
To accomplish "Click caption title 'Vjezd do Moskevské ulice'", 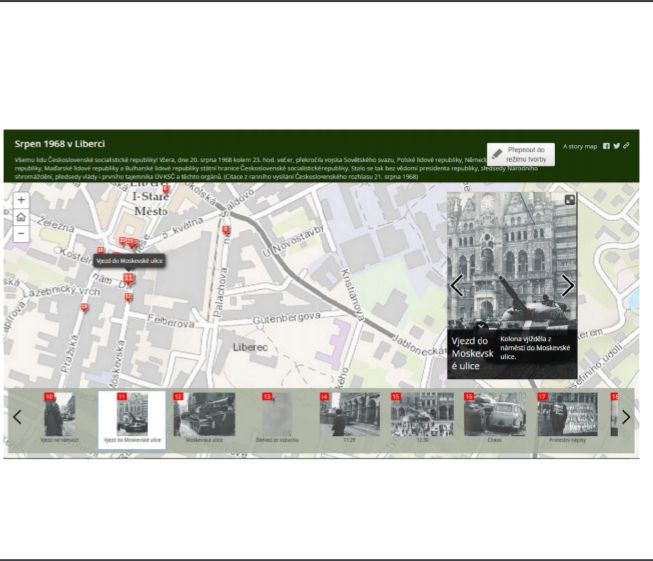I will point(473,353).
